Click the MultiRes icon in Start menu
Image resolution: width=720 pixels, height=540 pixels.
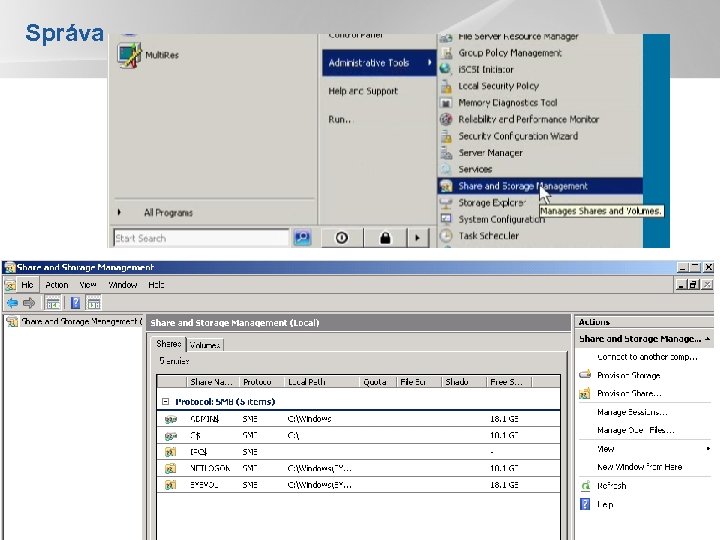click(x=129, y=55)
